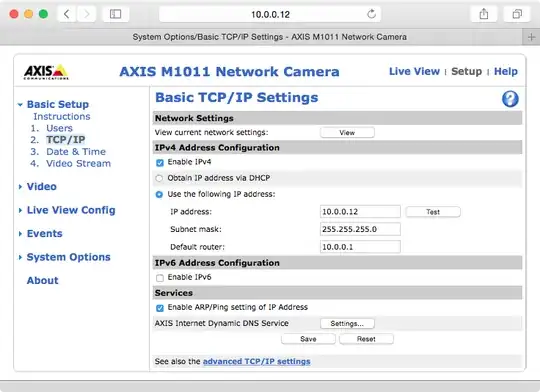This screenshot has width=540, height=392.
Task: Toggle the Safari sidebar icon
Action: pos(116,14)
